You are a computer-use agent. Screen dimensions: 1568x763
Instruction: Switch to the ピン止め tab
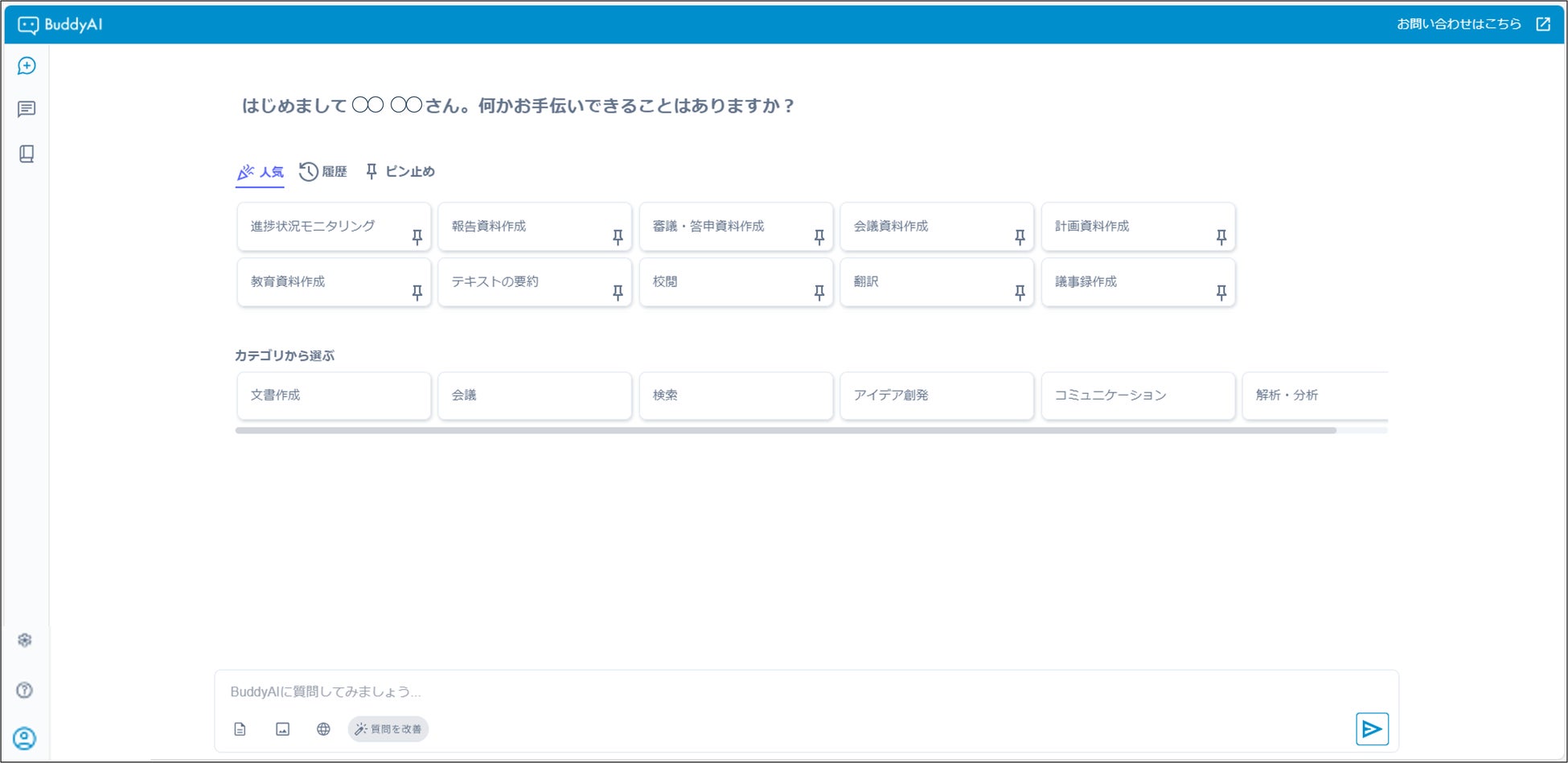pyautogui.click(x=400, y=171)
